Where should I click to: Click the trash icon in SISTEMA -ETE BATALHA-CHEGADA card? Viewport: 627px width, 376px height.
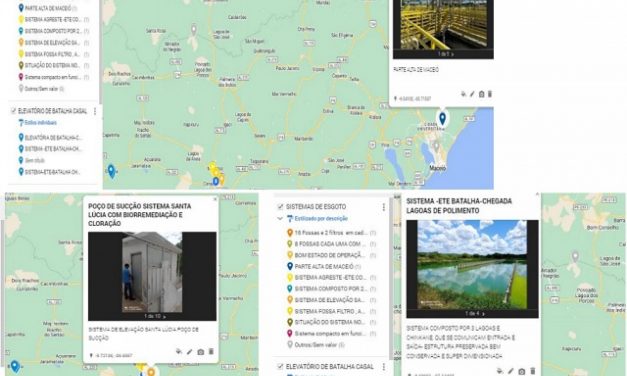tap(533, 371)
